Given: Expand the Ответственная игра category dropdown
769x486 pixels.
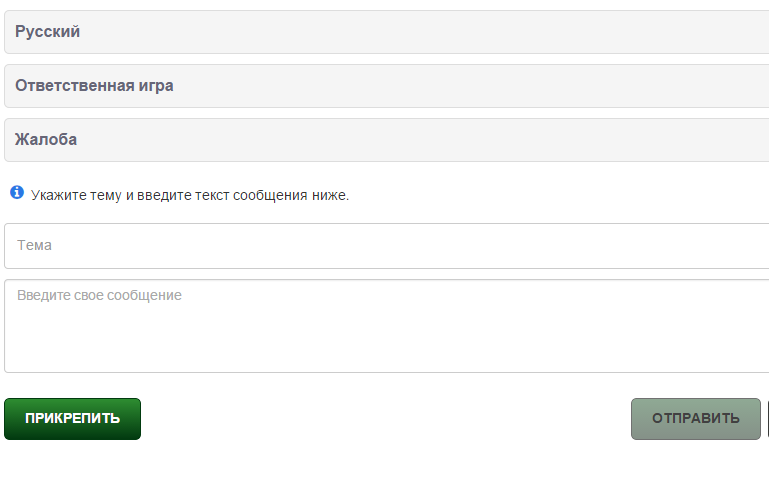Looking at the screenshot, I should pyautogui.click(x=386, y=86).
